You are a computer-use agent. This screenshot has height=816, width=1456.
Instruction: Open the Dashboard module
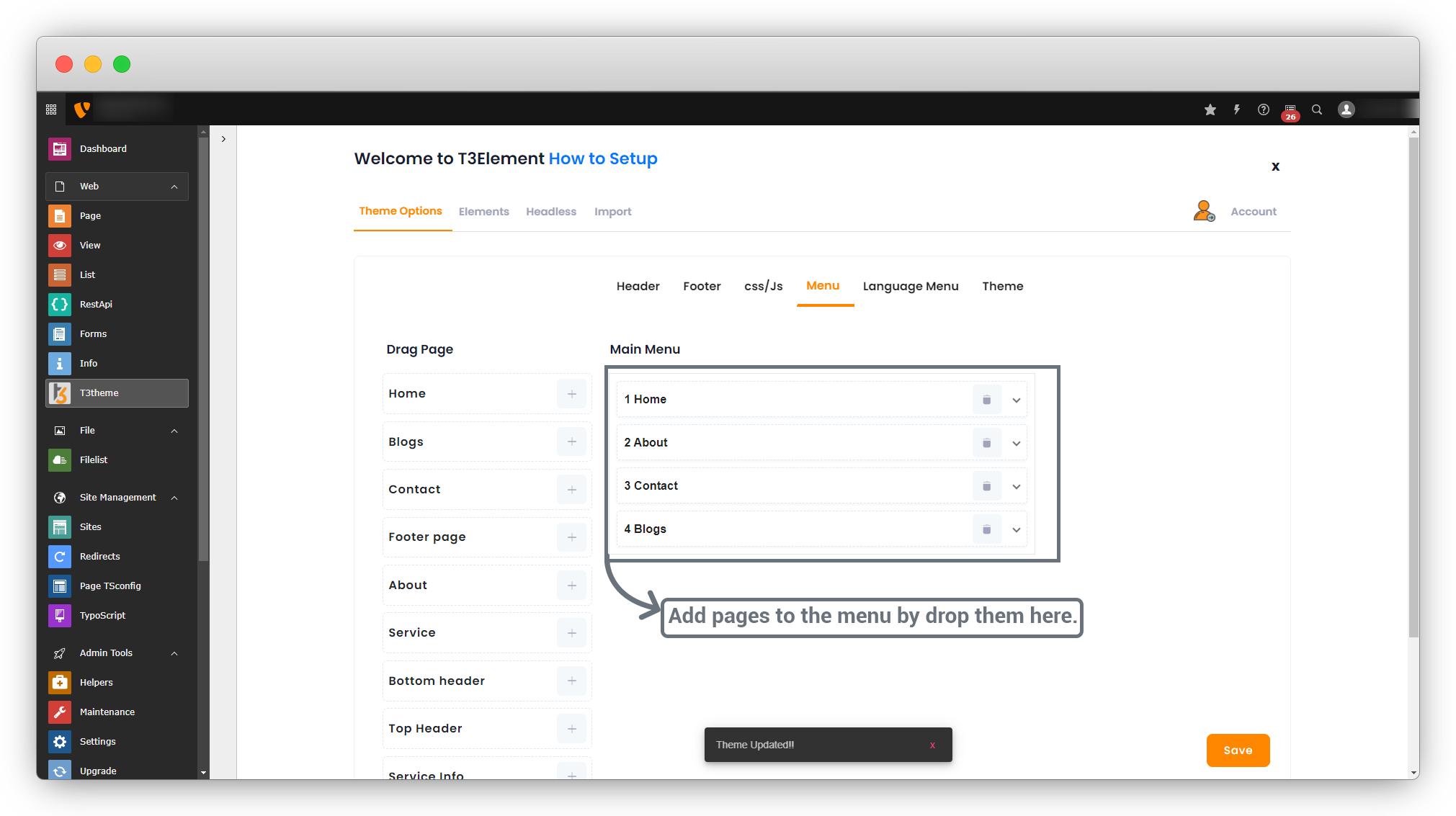pyautogui.click(x=117, y=149)
